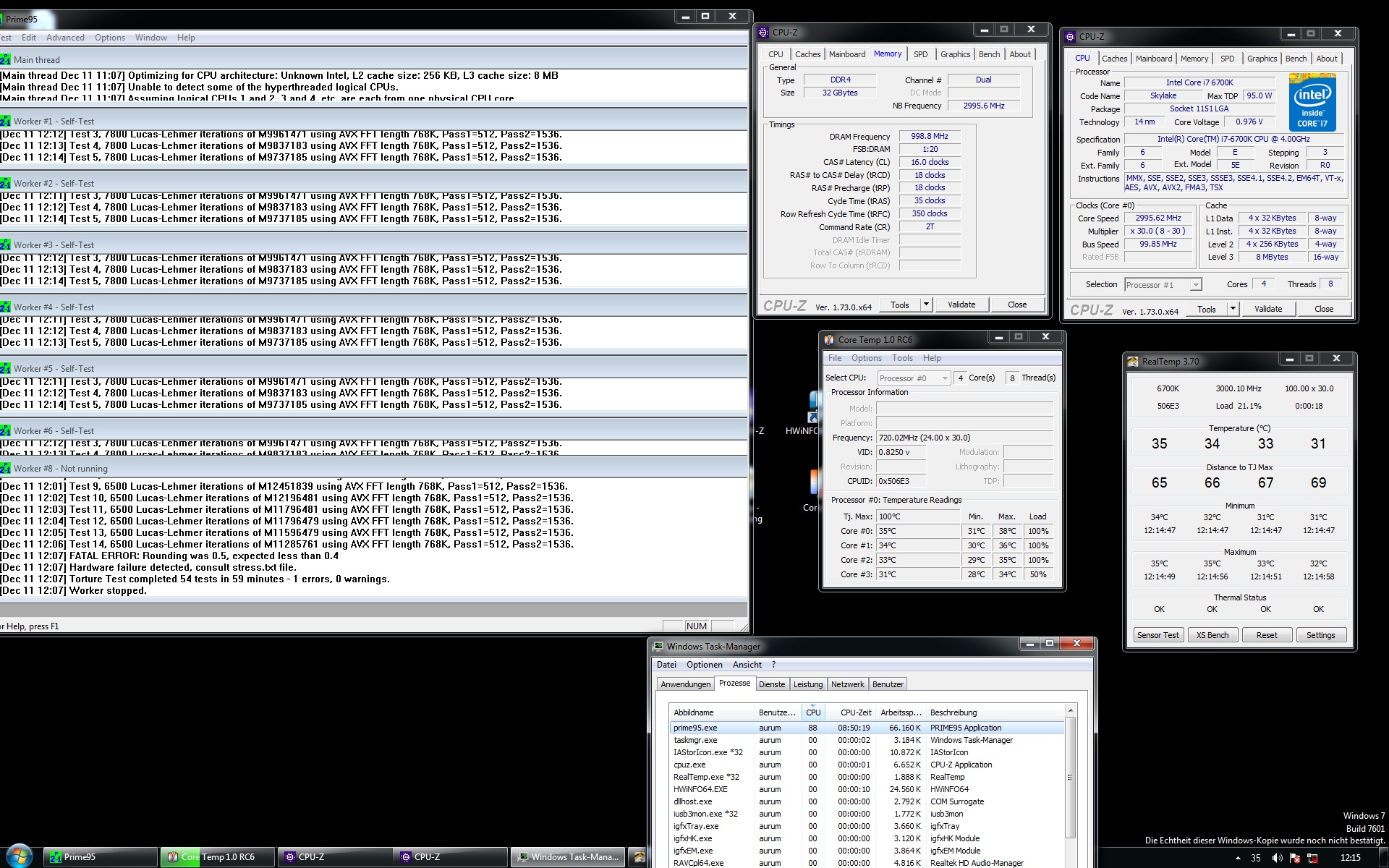Screen dimensions: 1389x868
Task: Activate the Windows Task-Manager taskbar button
Action: point(568,857)
